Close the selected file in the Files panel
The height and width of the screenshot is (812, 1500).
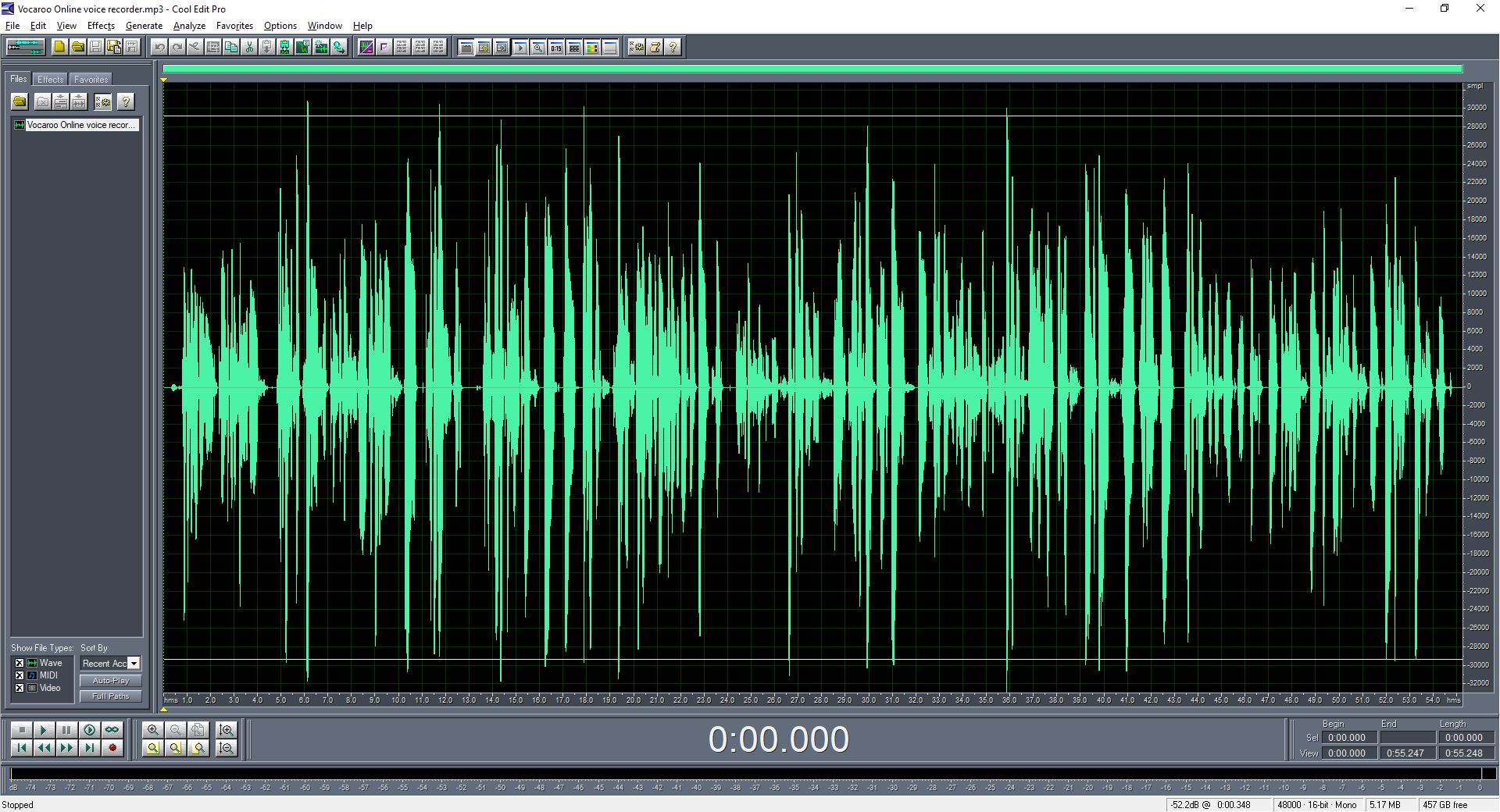click(43, 101)
